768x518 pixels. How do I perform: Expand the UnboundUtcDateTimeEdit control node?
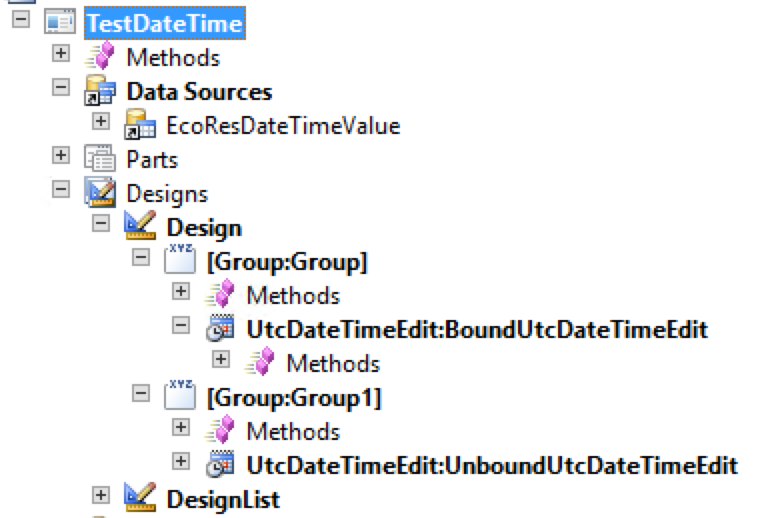(181, 461)
